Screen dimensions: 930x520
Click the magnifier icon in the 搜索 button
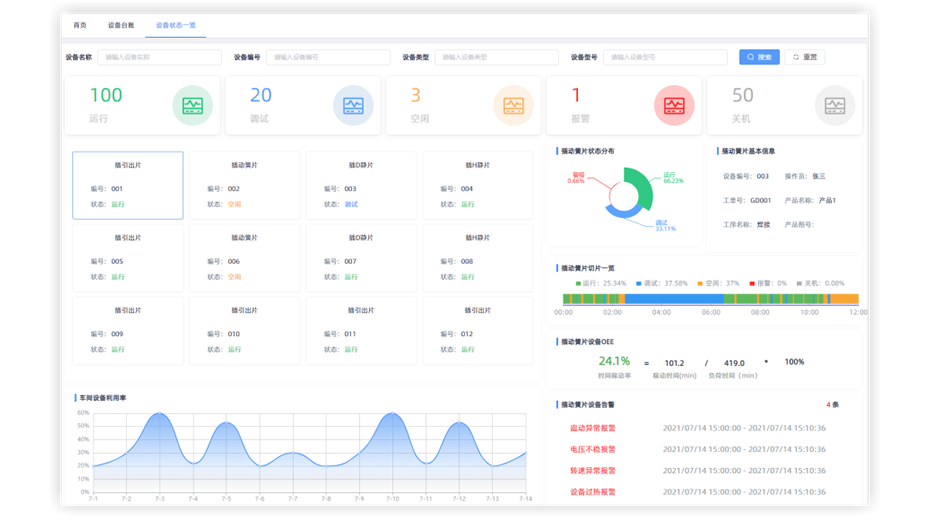pos(750,58)
